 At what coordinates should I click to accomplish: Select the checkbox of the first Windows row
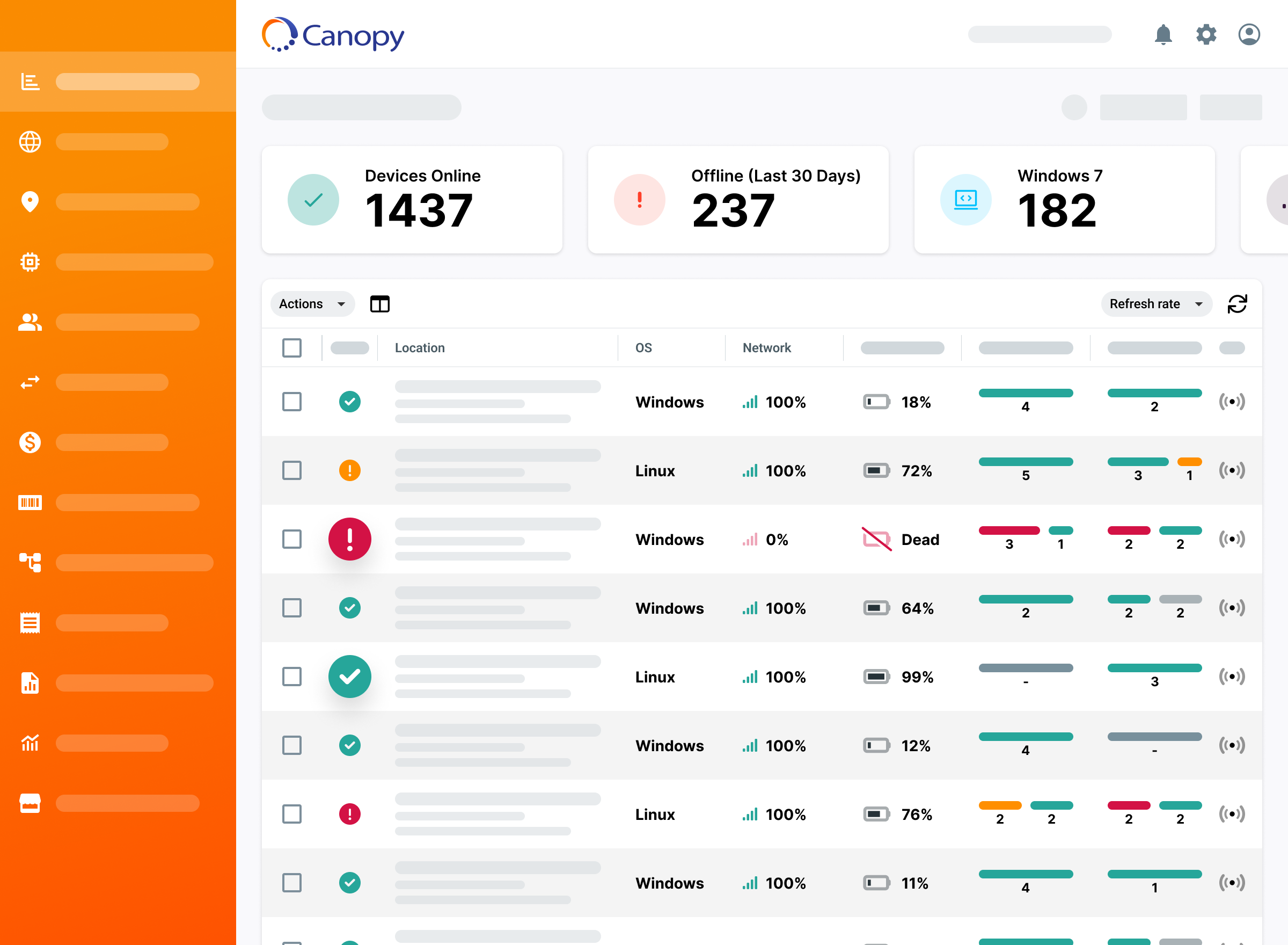pos(291,402)
